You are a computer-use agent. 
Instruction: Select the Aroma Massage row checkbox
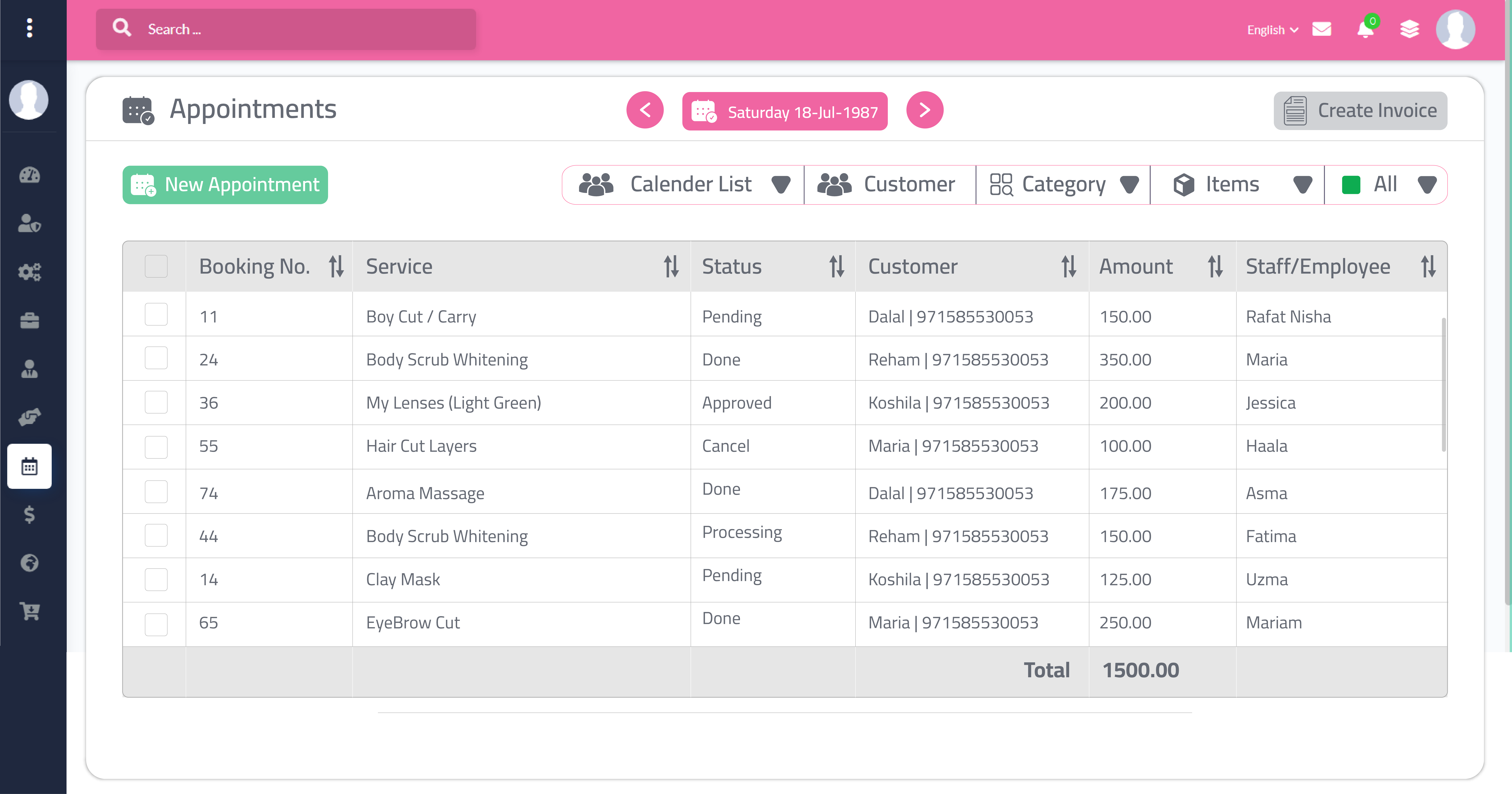pos(156,491)
